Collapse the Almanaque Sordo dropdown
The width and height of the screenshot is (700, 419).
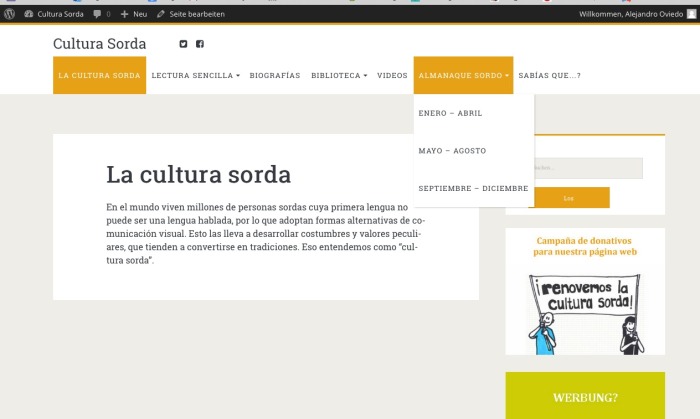coord(463,75)
